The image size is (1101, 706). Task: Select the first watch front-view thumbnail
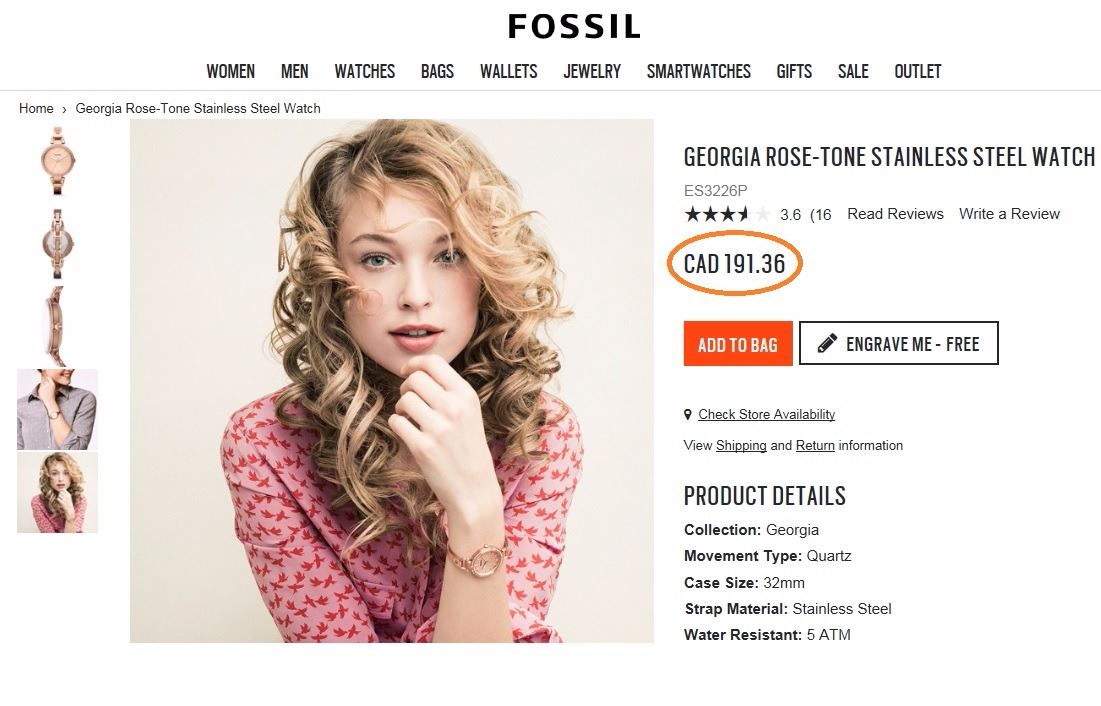56,160
